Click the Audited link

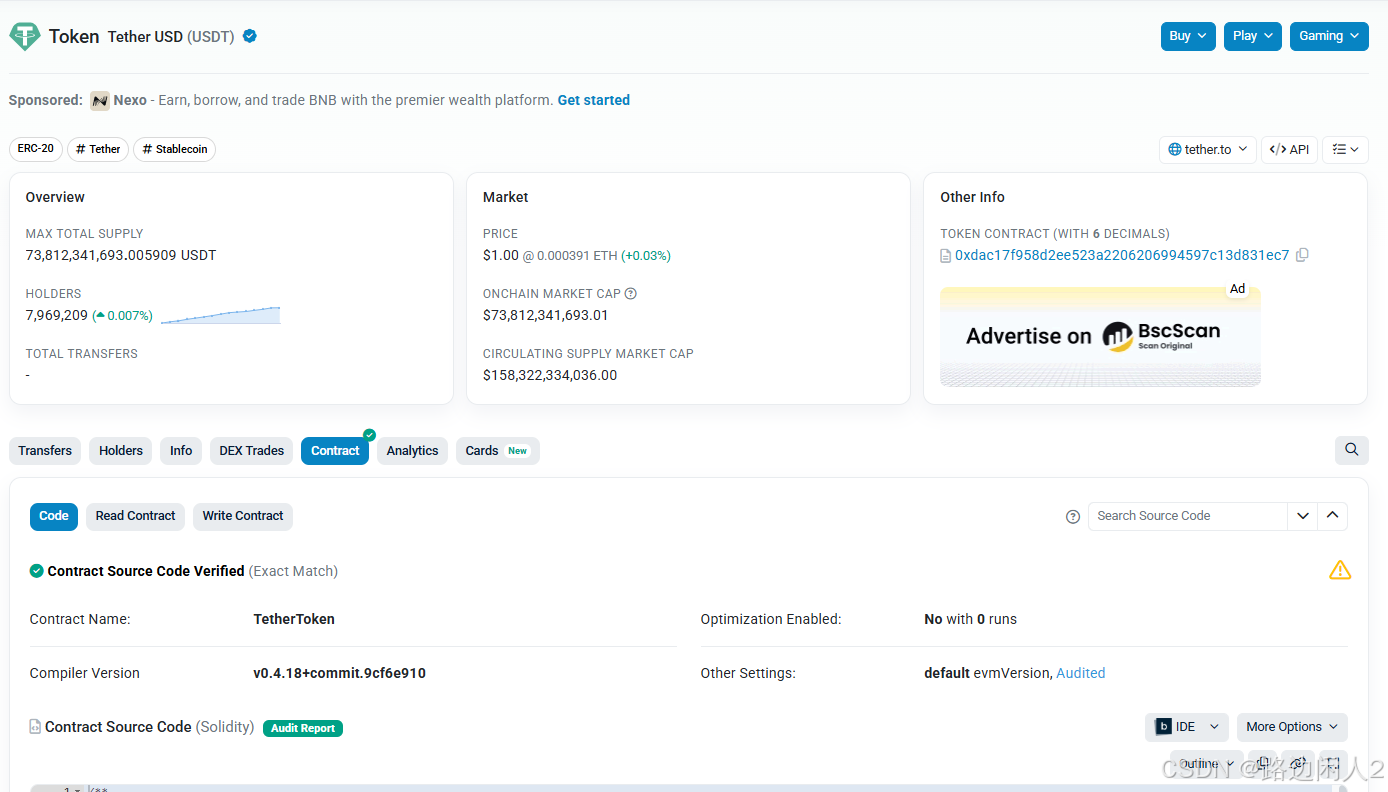click(1081, 673)
